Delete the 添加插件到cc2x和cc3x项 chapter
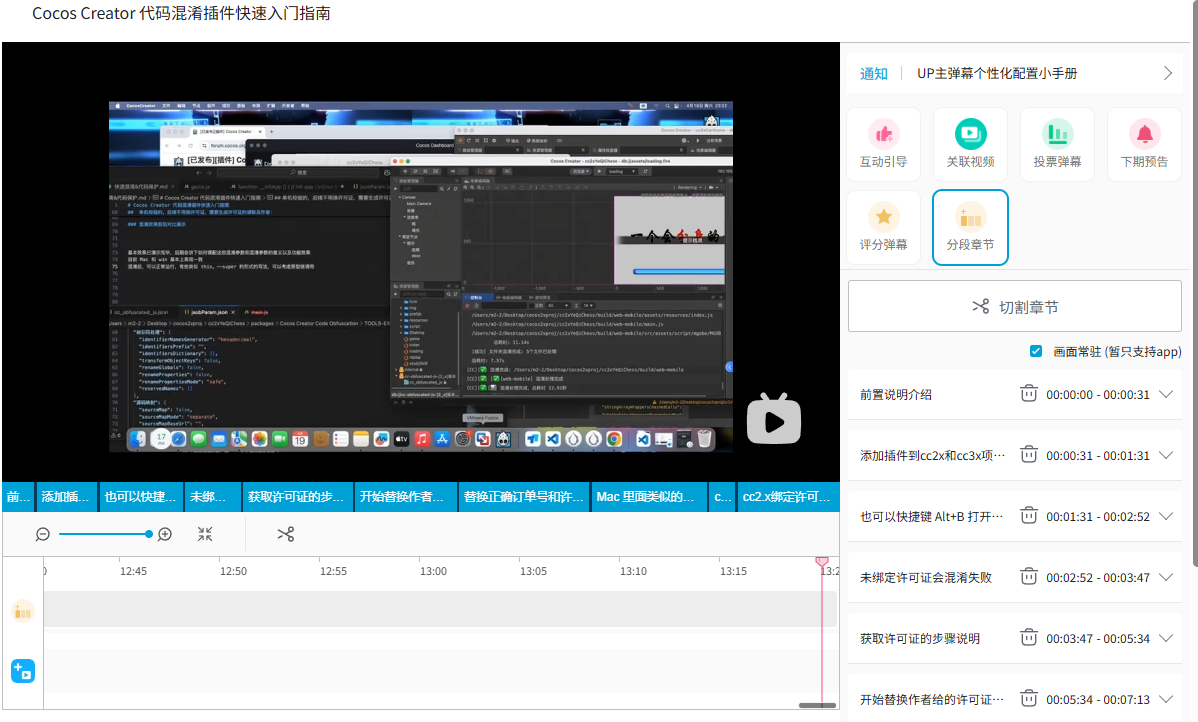Viewport: 1198px width, 722px height. tap(1028, 455)
